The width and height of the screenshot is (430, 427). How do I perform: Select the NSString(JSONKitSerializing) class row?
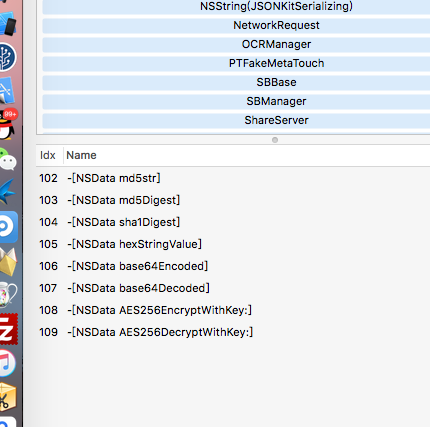coord(236,7)
